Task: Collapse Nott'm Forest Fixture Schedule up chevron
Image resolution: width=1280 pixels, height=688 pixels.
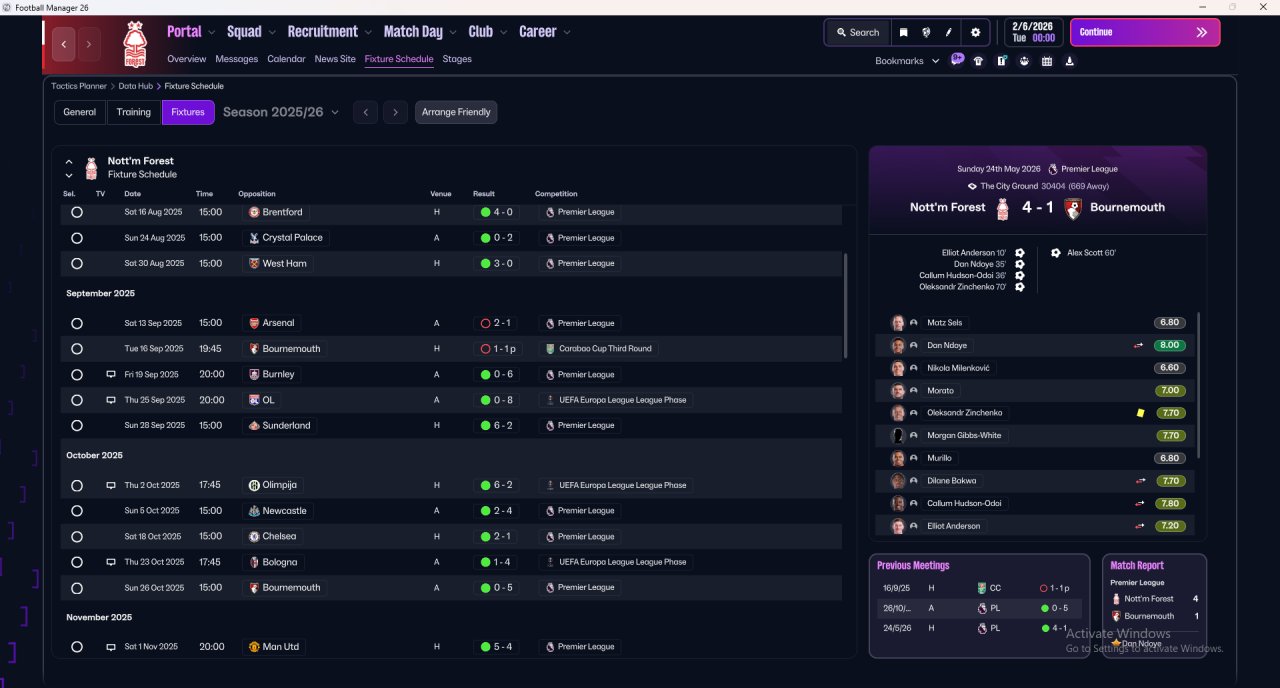Action: click(x=69, y=162)
